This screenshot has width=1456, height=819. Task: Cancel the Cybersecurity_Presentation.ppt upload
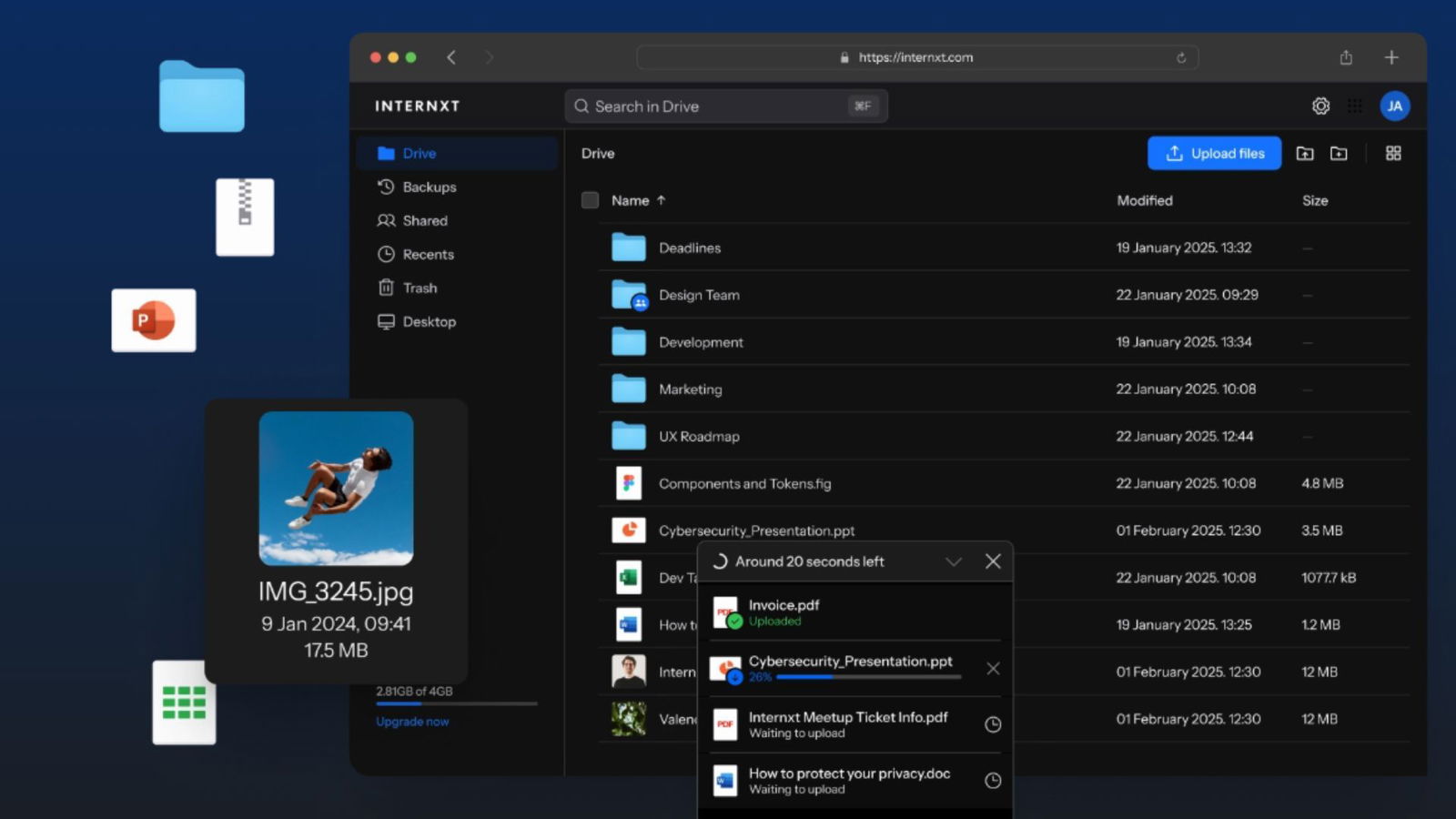pyautogui.click(x=993, y=669)
